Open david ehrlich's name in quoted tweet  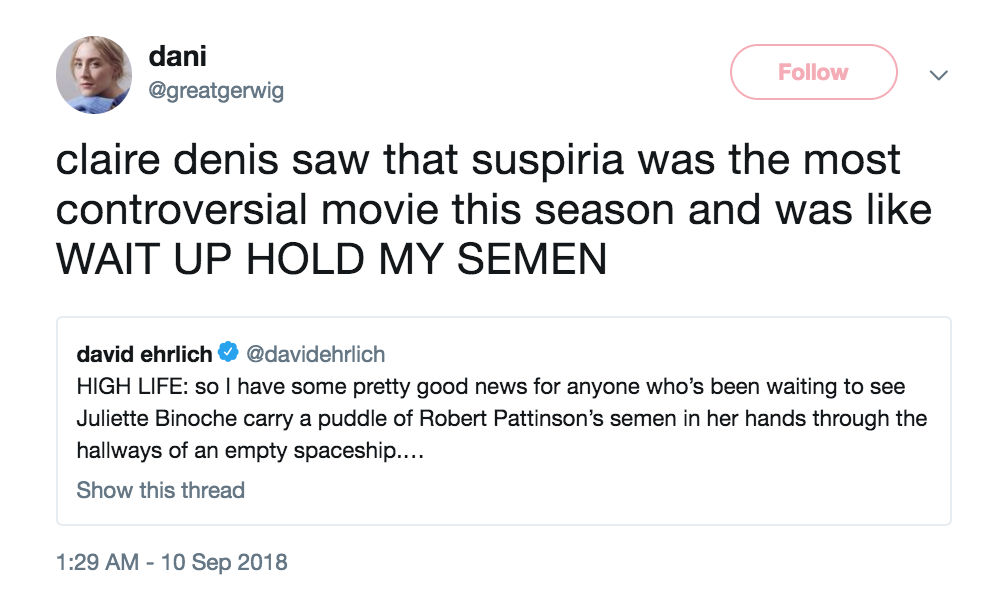(x=145, y=353)
